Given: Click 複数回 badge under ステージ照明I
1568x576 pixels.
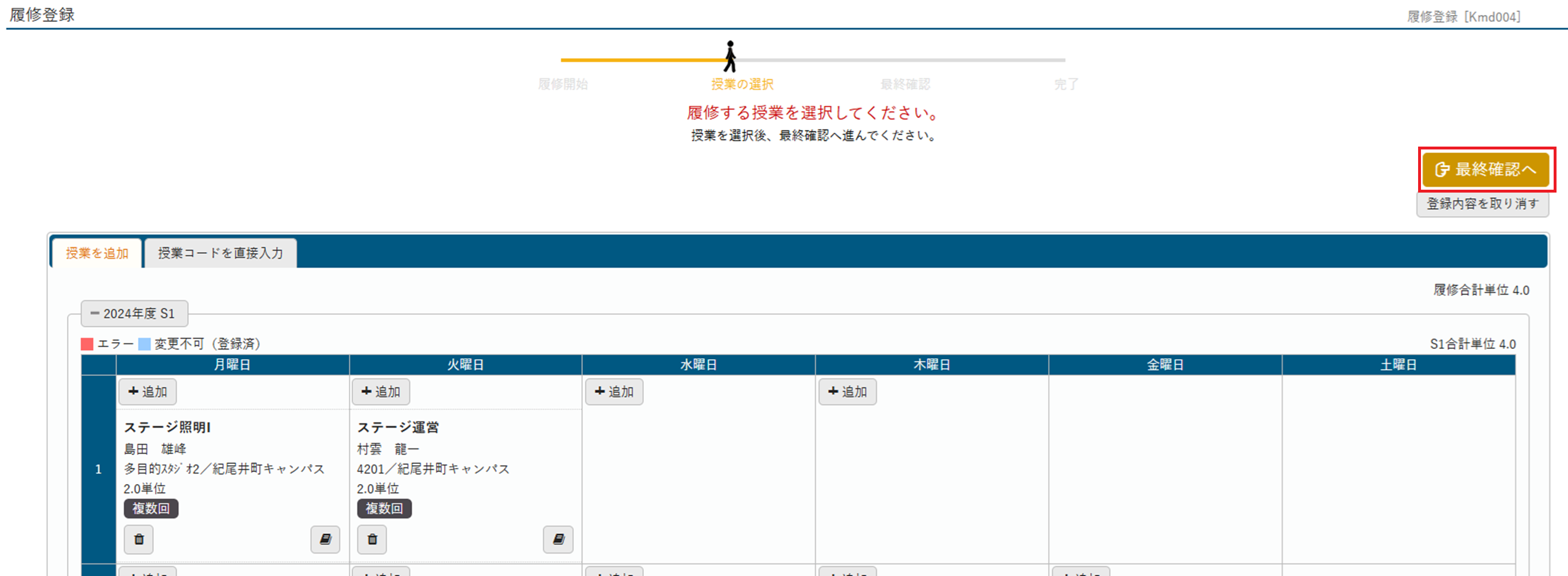Looking at the screenshot, I should 151,508.
